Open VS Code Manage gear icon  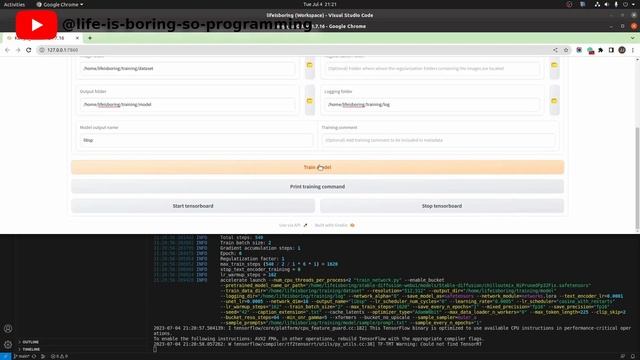[x=8, y=344]
